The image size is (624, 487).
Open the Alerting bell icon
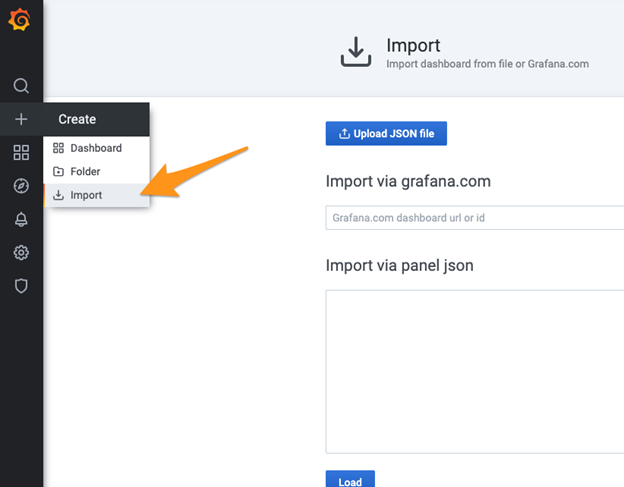21,219
